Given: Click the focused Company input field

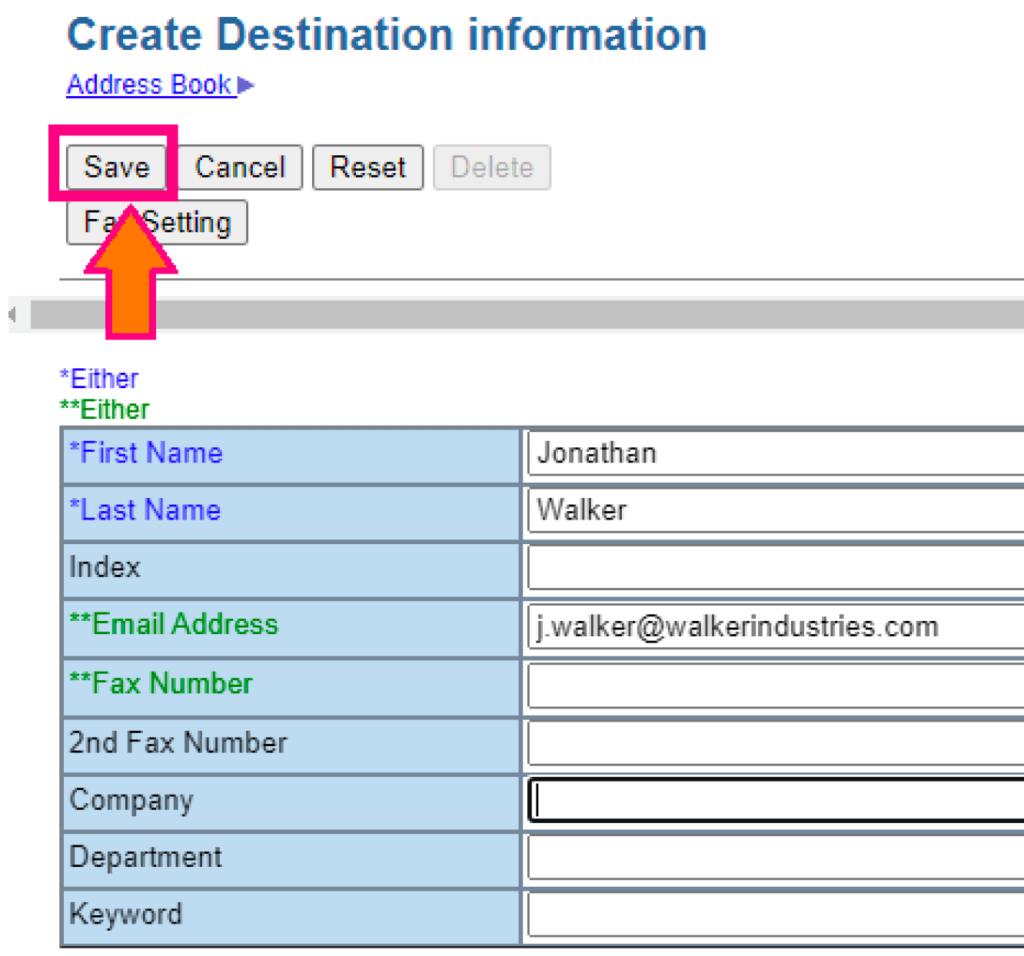Looking at the screenshot, I should tap(776, 800).
